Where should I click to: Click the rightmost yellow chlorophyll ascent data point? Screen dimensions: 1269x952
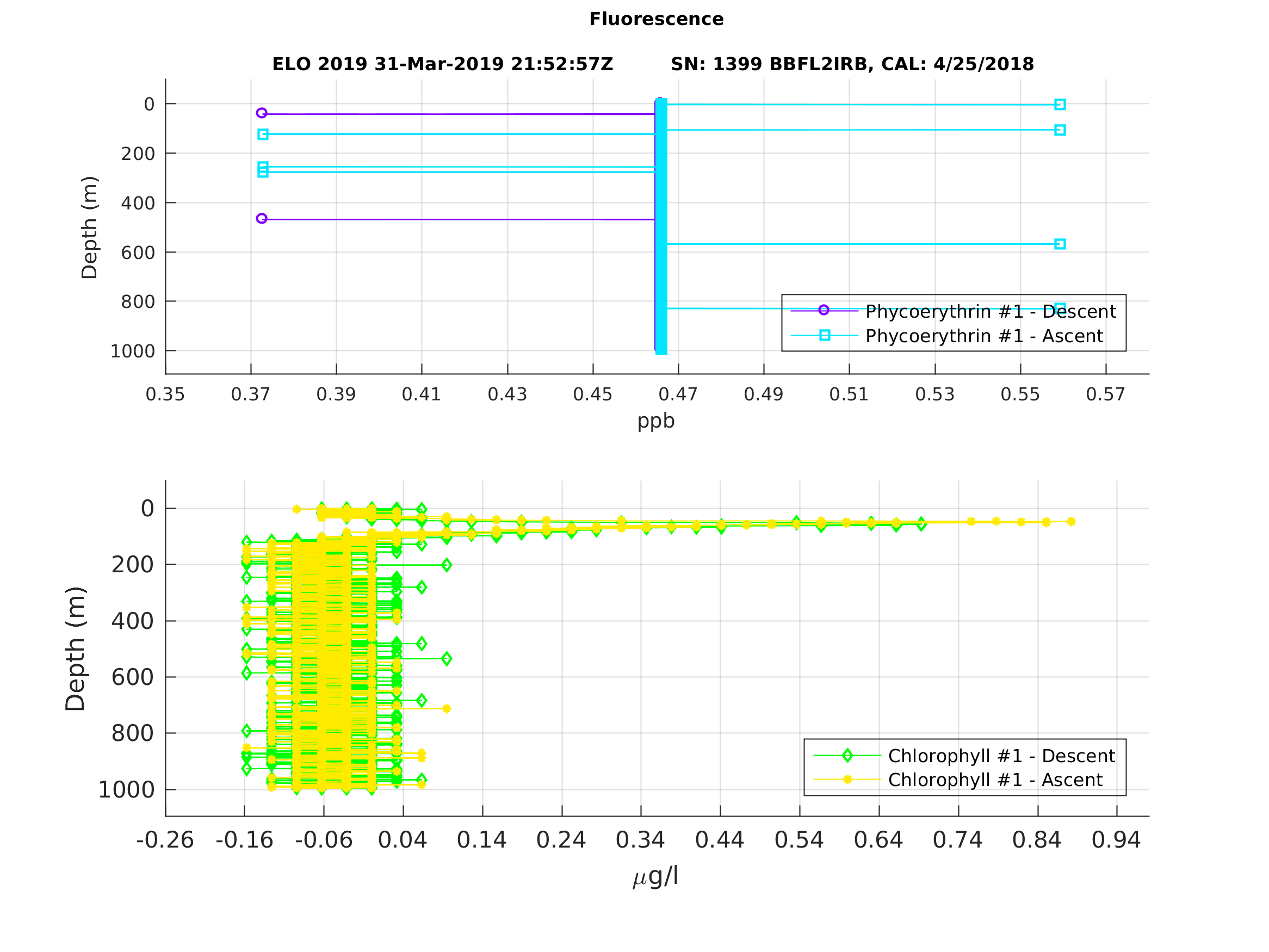(1071, 522)
